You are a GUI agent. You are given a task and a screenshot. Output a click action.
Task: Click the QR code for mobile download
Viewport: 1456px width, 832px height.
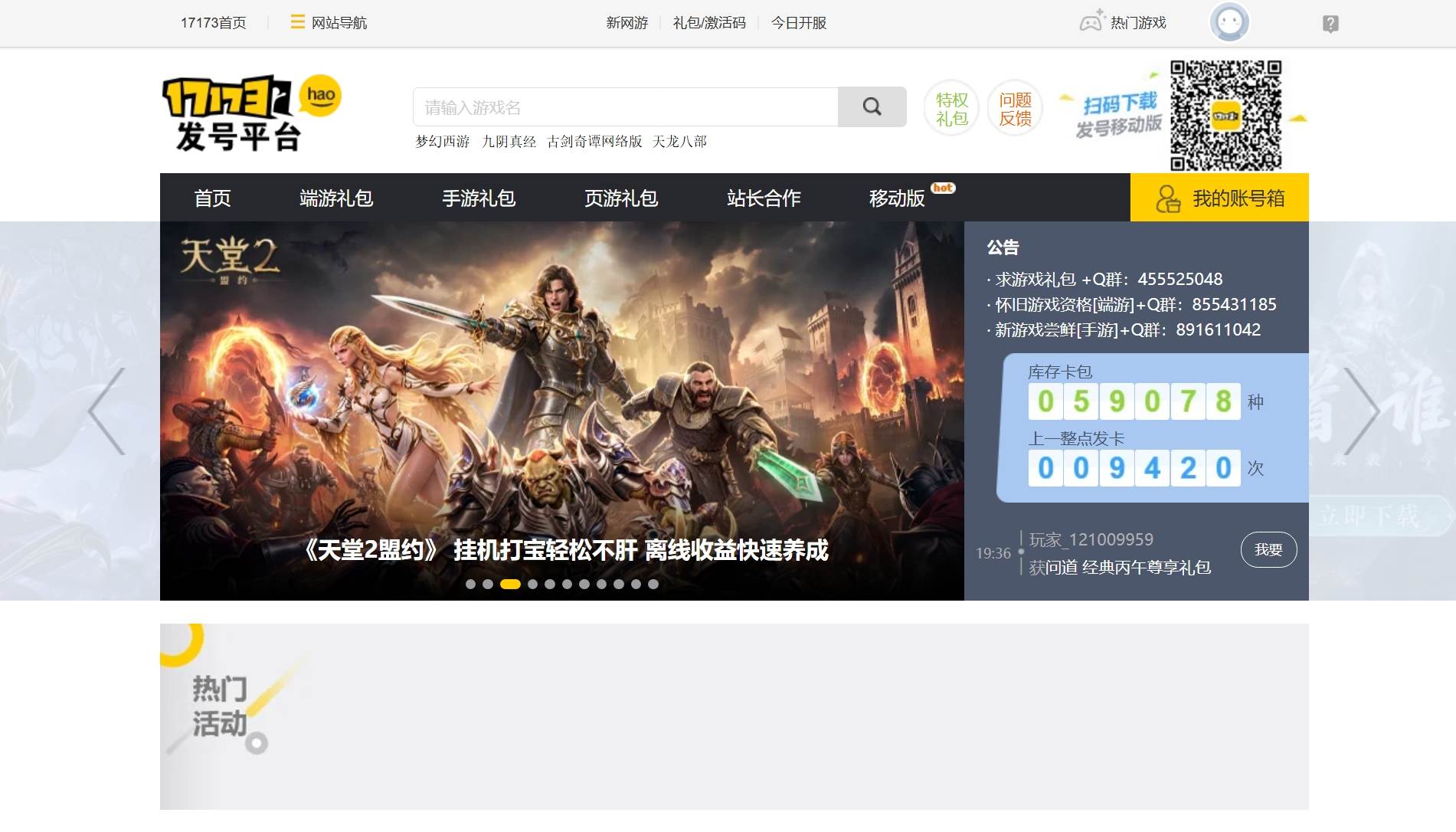click(1225, 115)
